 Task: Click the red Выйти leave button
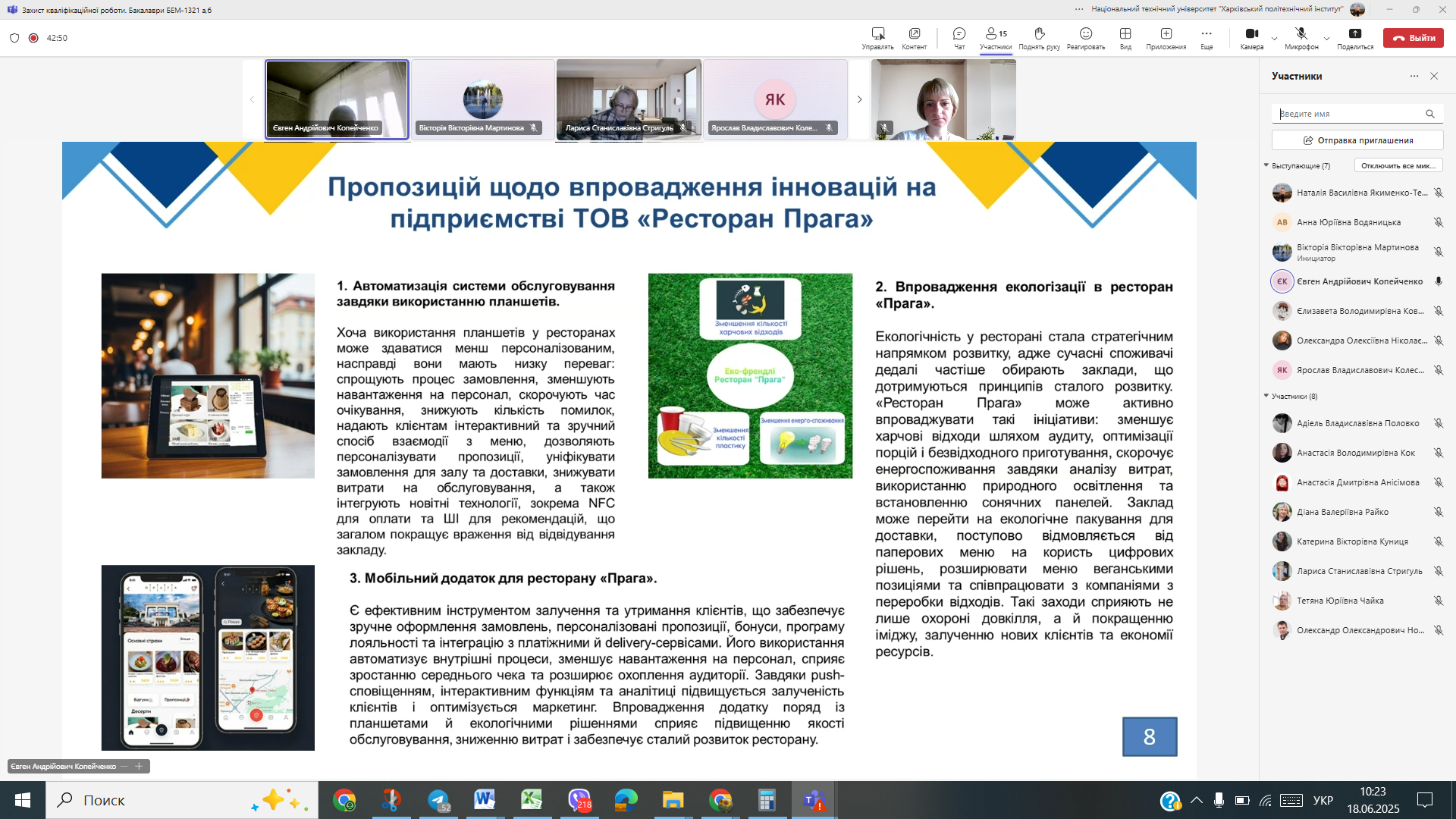(1413, 38)
